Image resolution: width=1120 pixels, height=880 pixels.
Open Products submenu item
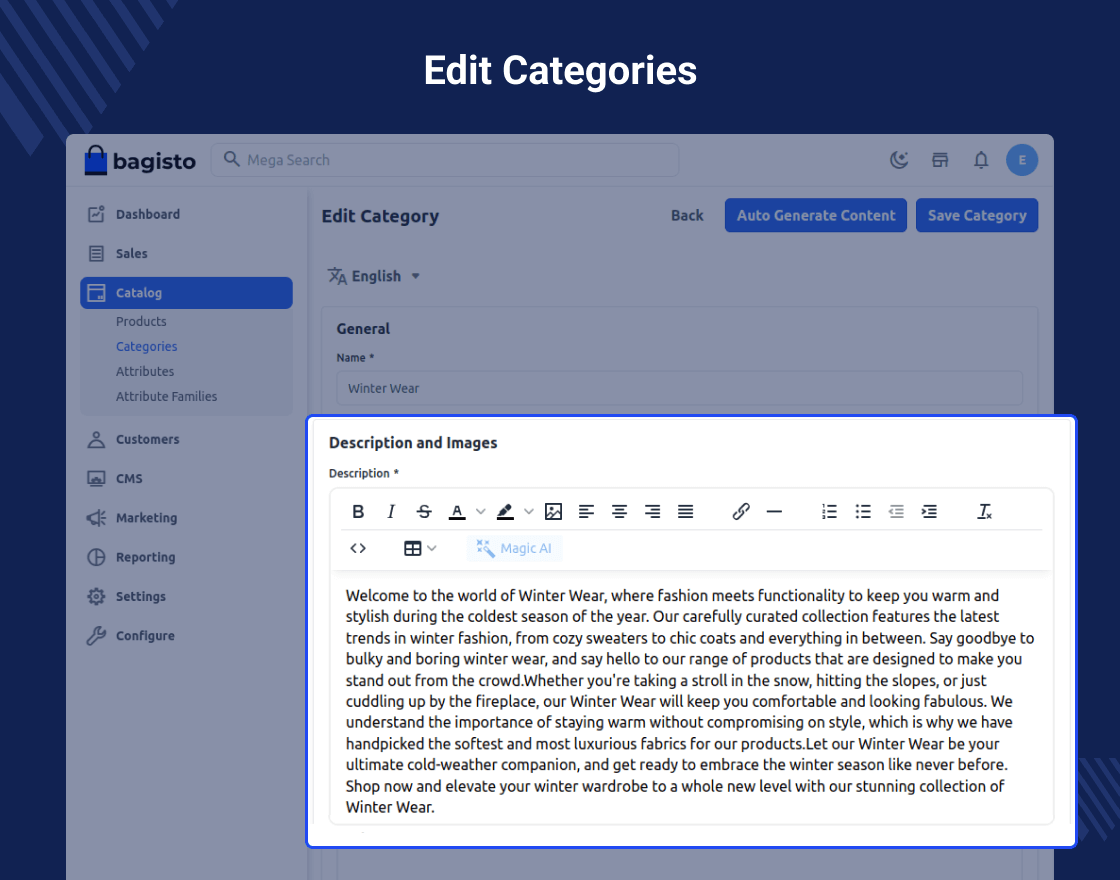[x=141, y=321]
